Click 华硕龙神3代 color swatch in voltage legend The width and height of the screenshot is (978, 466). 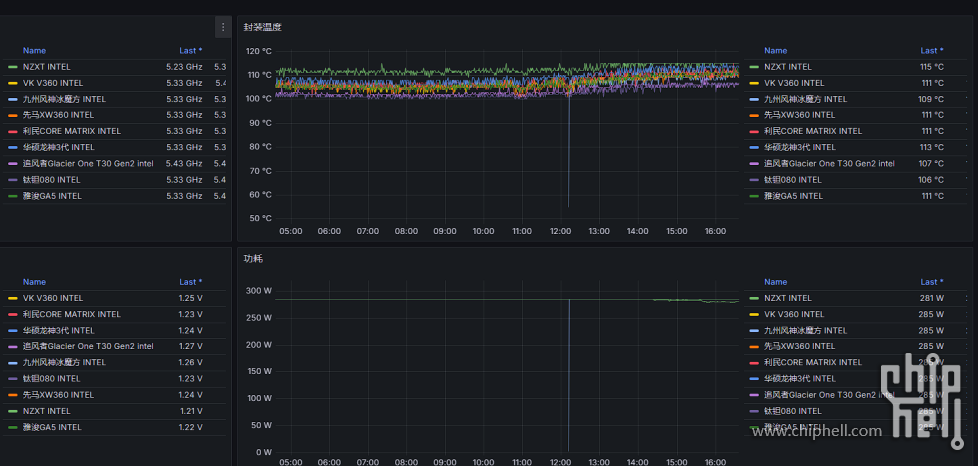pyautogui.click(x=12, y=331)
